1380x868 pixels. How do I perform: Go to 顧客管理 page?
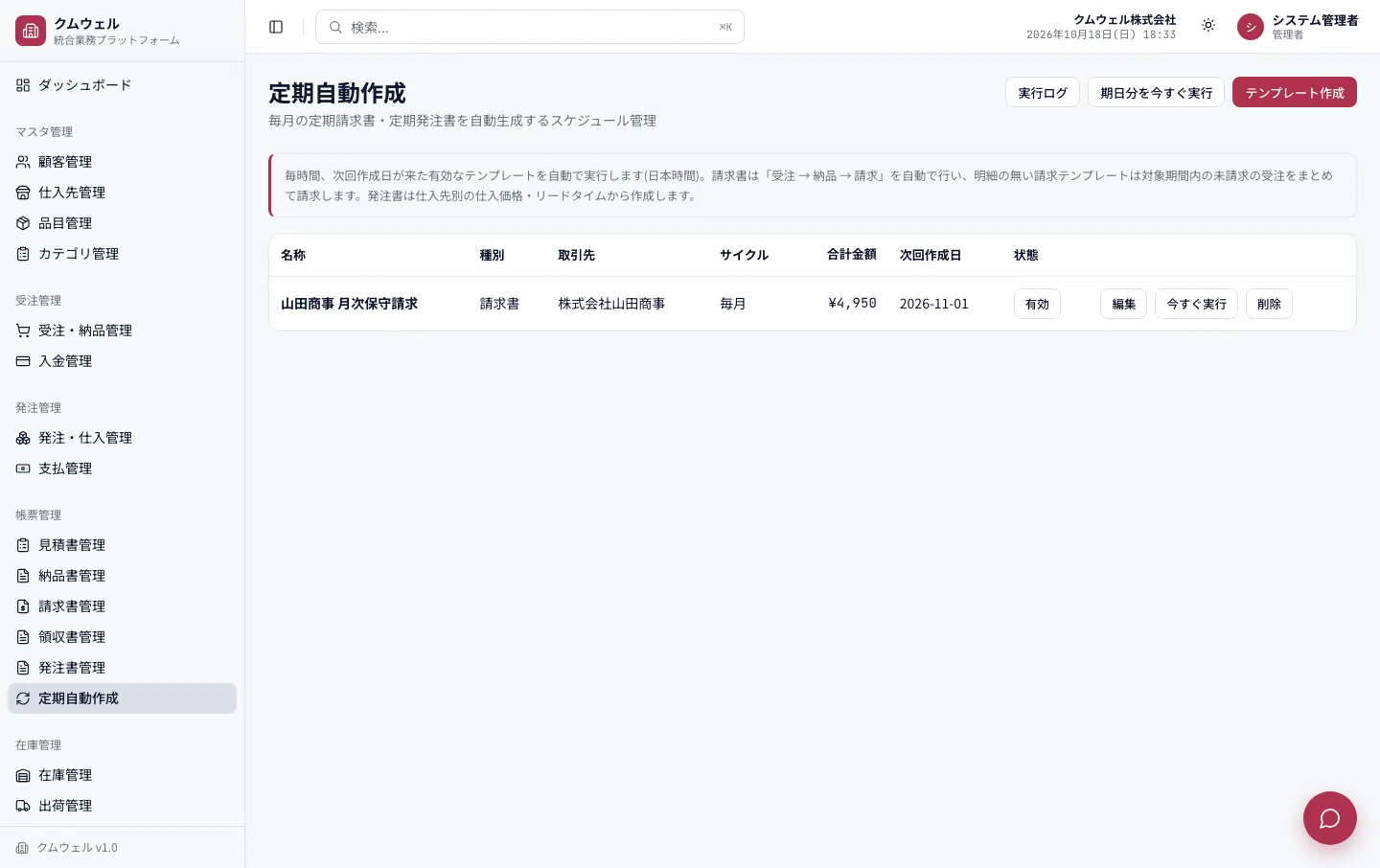(122, 162)
